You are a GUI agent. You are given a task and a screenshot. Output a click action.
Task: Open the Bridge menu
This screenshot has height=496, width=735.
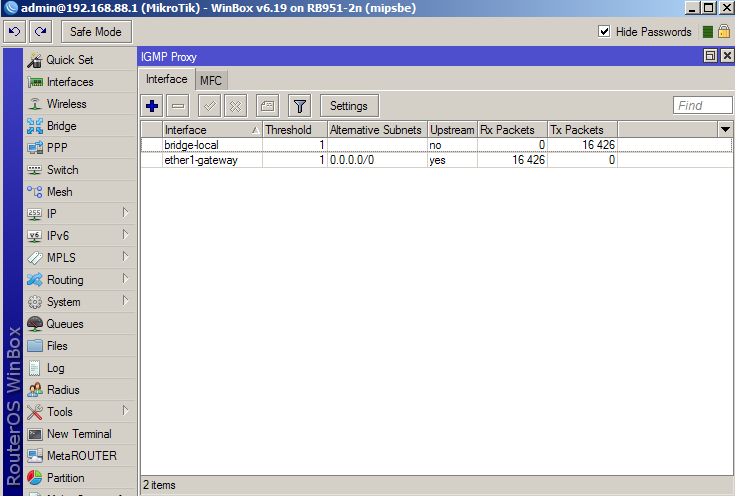pos(80,126)
